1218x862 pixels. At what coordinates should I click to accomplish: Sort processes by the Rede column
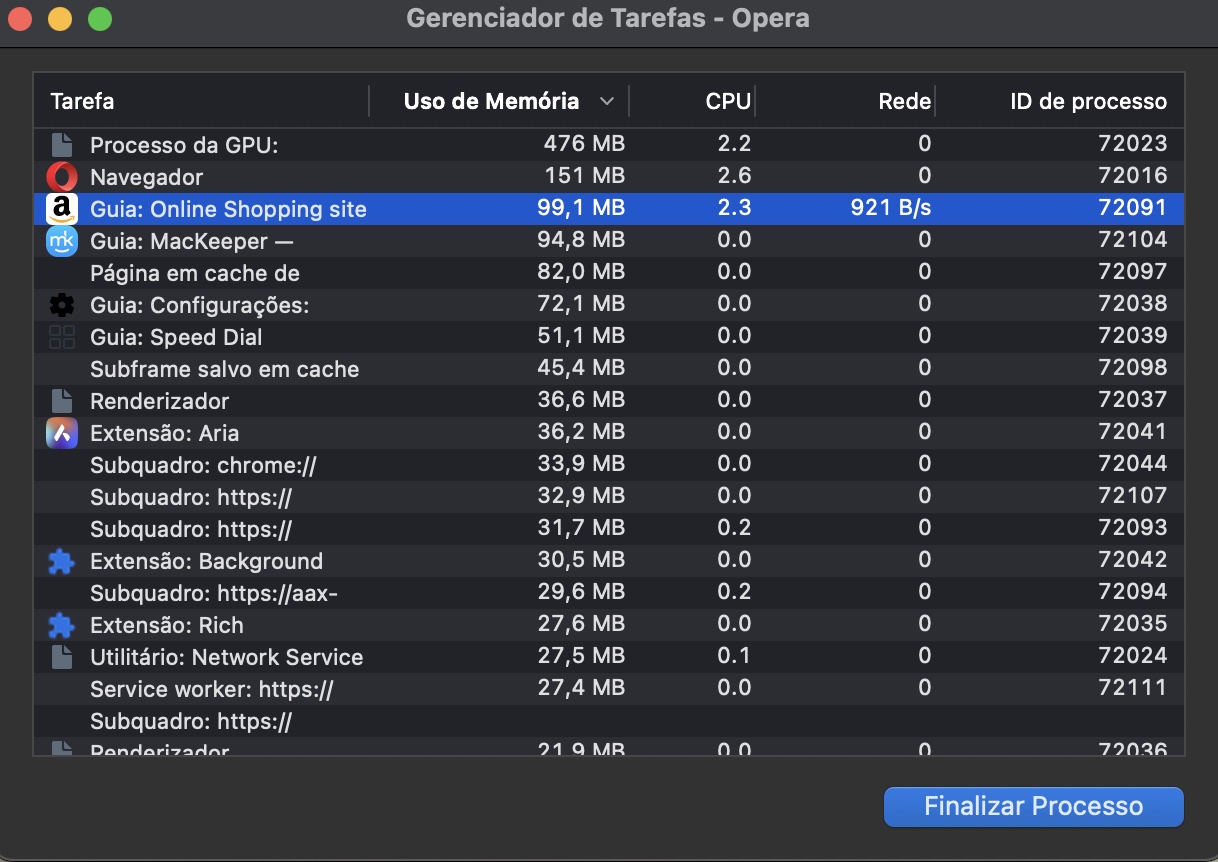point(905,101)
